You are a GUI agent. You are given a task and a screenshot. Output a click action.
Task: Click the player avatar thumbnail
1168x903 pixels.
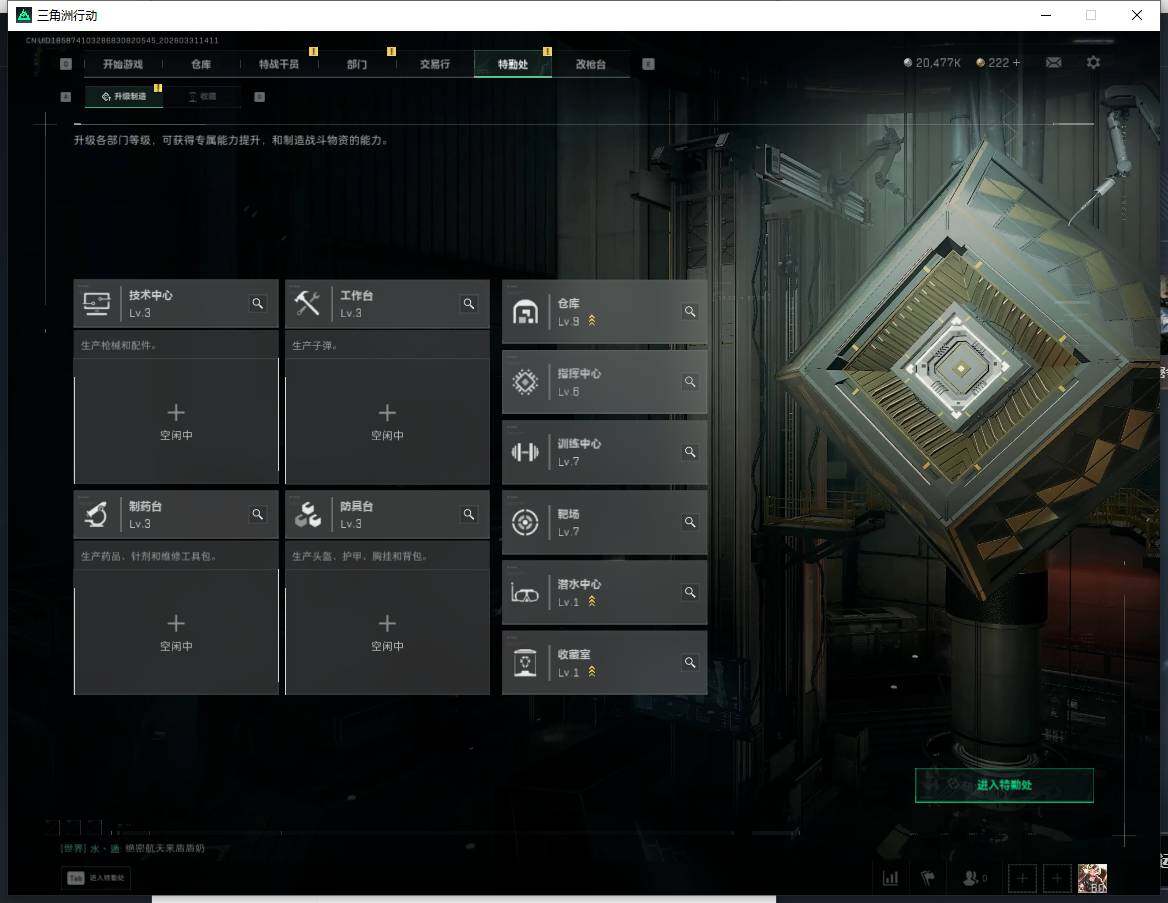pyautogui.click(x=1092, y=878)
